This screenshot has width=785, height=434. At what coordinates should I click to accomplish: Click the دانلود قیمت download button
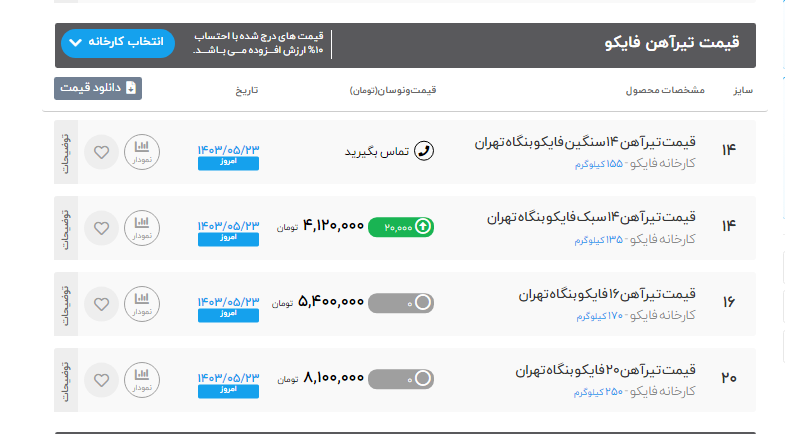click(x=98, y=88)
